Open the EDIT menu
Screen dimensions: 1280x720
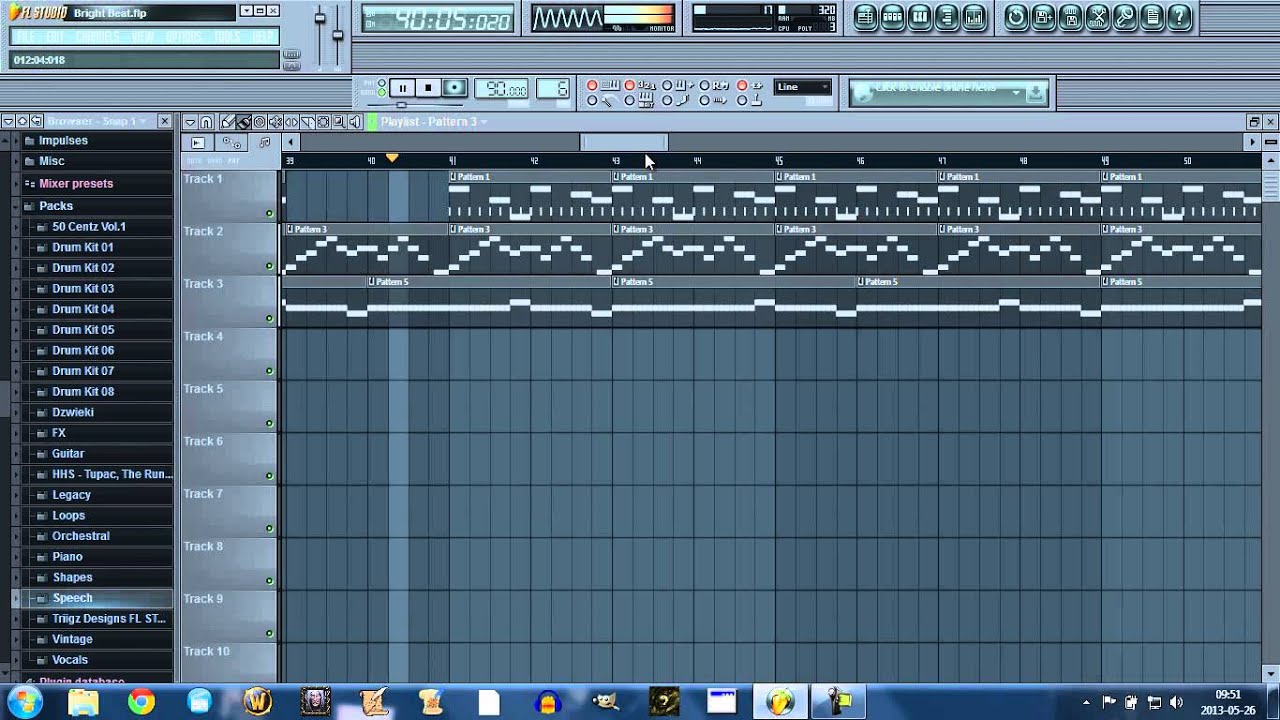click(x=56, y=37)
